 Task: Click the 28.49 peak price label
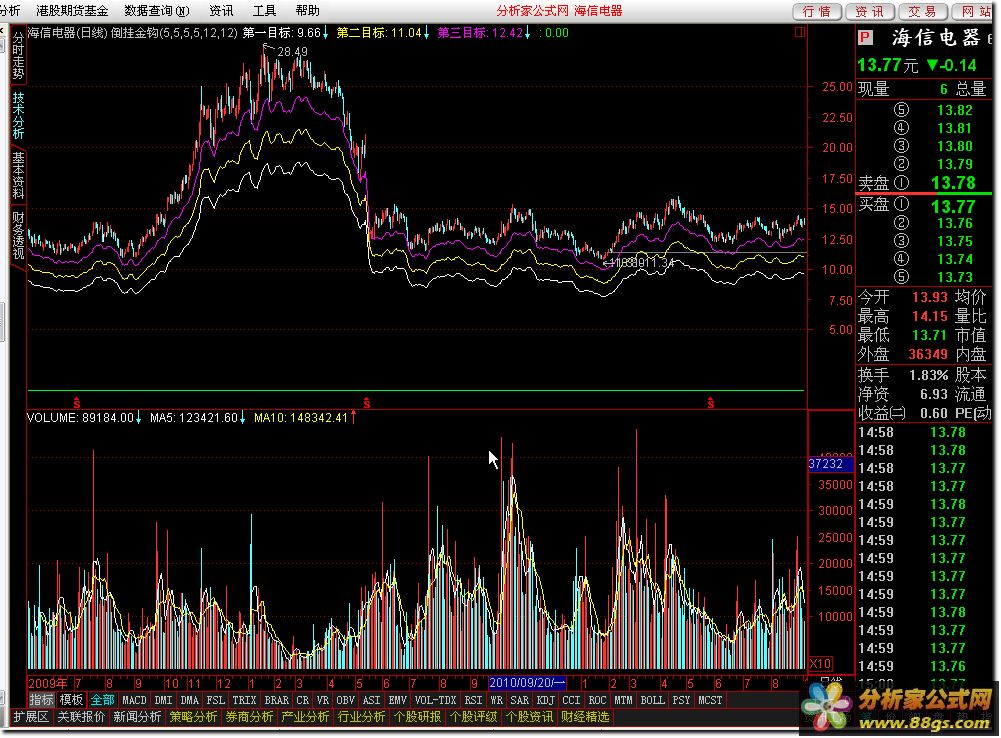point(292,52)
